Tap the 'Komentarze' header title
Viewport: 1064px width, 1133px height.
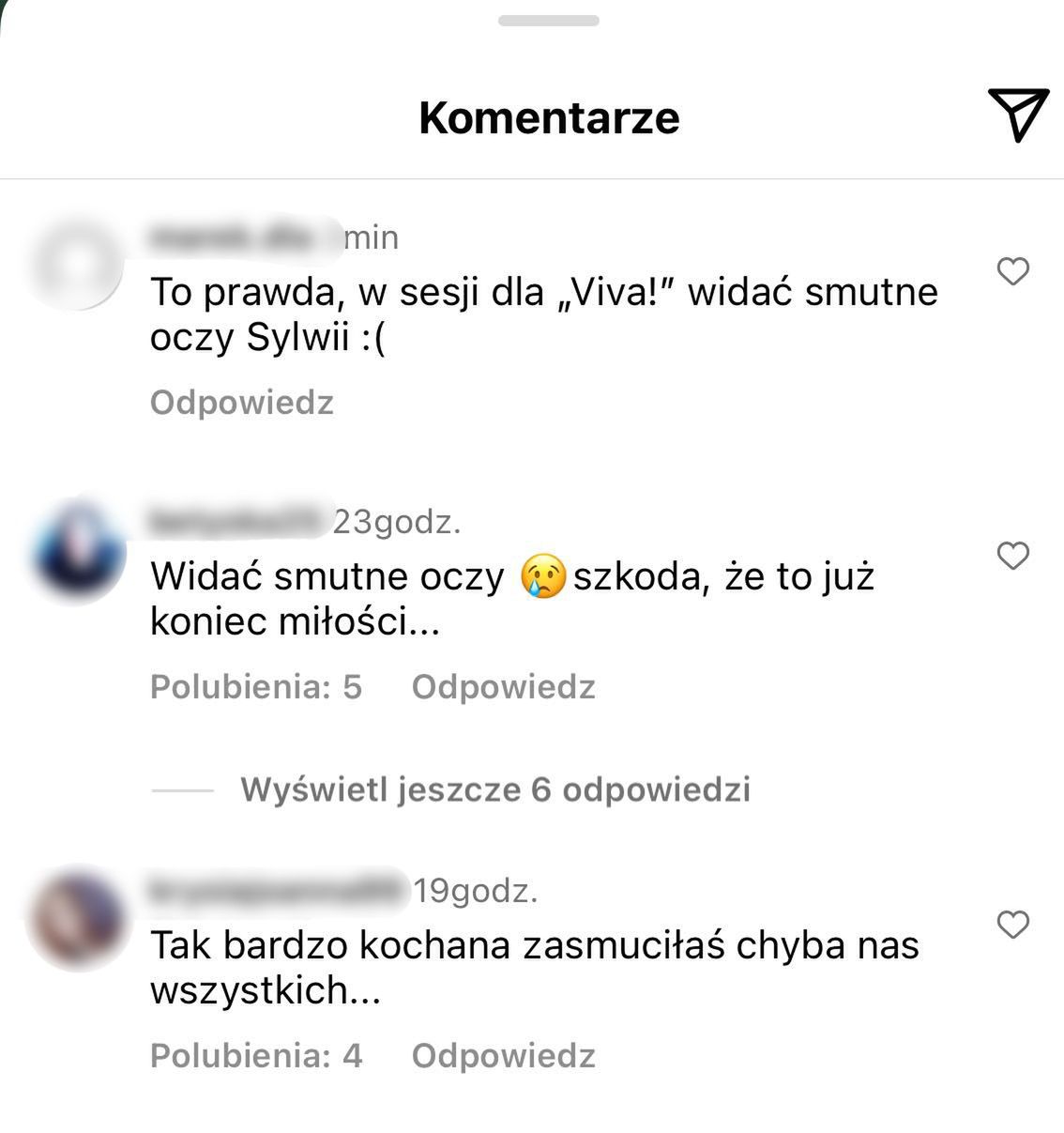click(549, 117)
